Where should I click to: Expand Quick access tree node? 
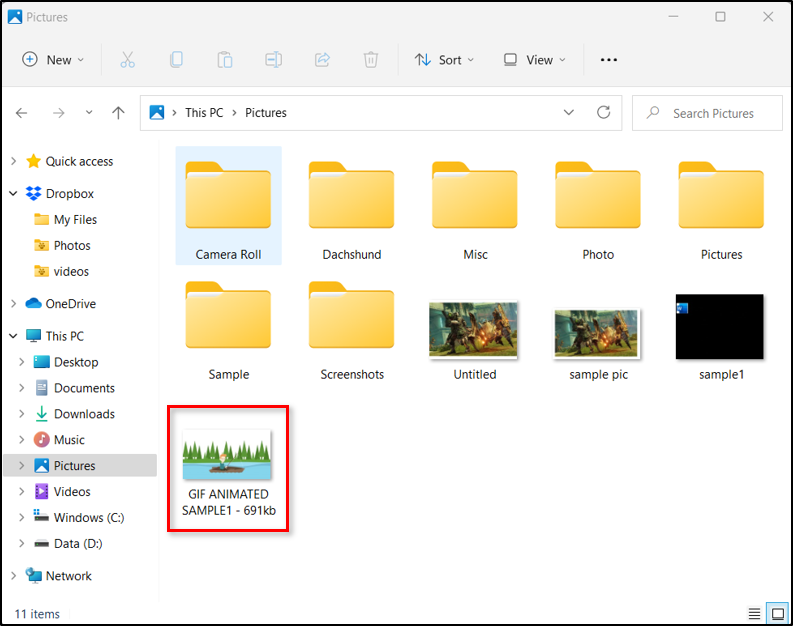[x=14, y=161]
